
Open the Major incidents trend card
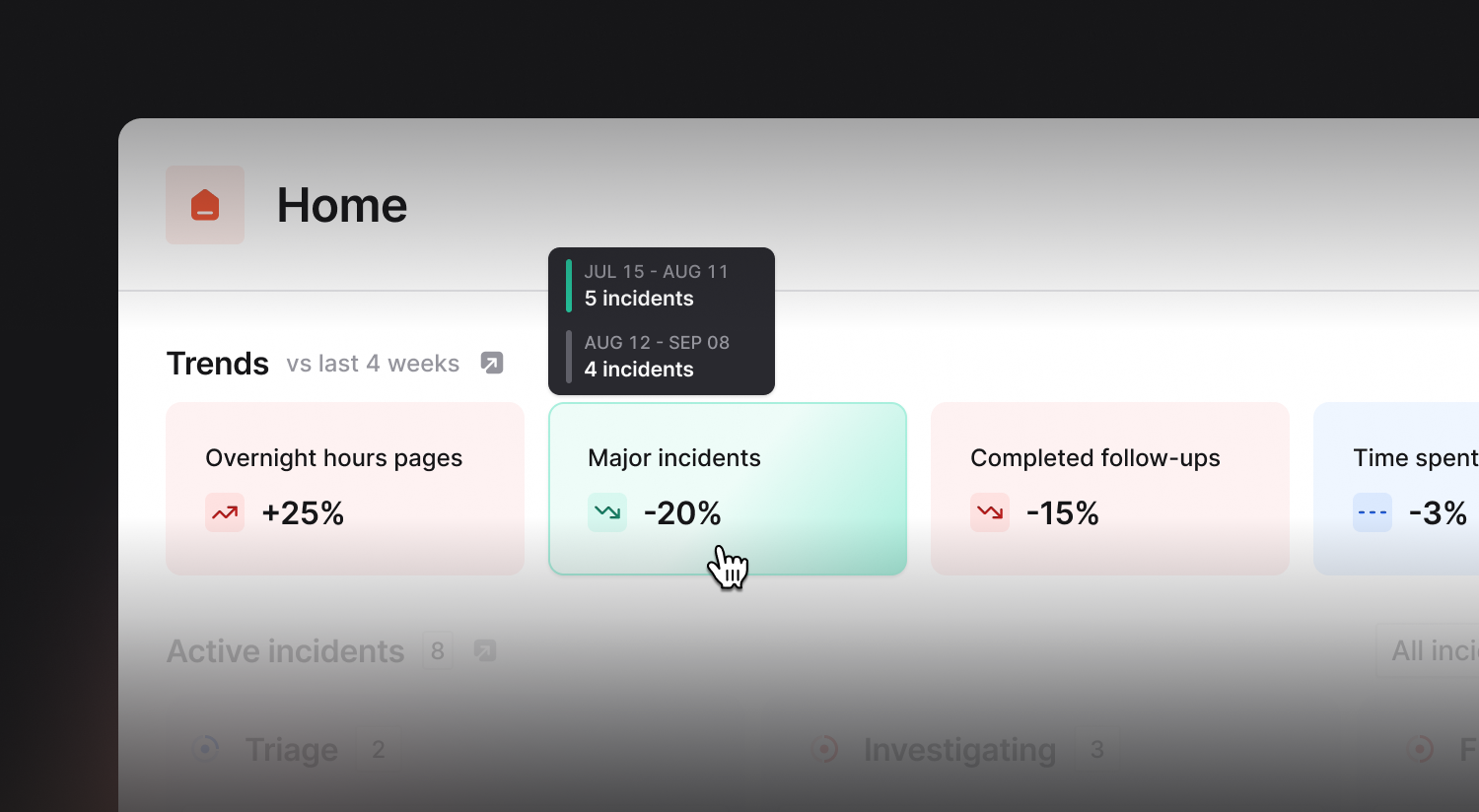(728, 489)
